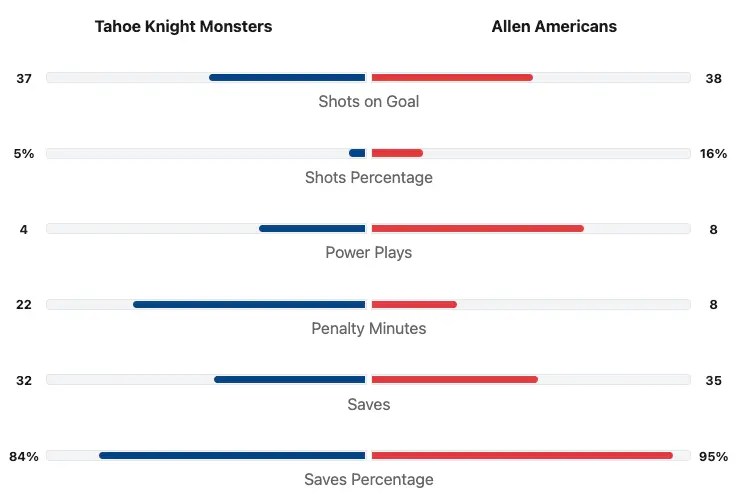
Task: Click Tahoe's 22 penalty minutes value
Action: coord(24,305)
